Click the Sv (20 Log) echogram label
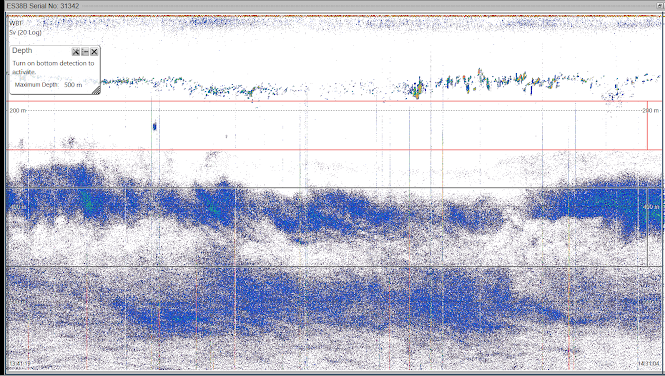Screen dimensions: 665x376 [x=25, y=32]
